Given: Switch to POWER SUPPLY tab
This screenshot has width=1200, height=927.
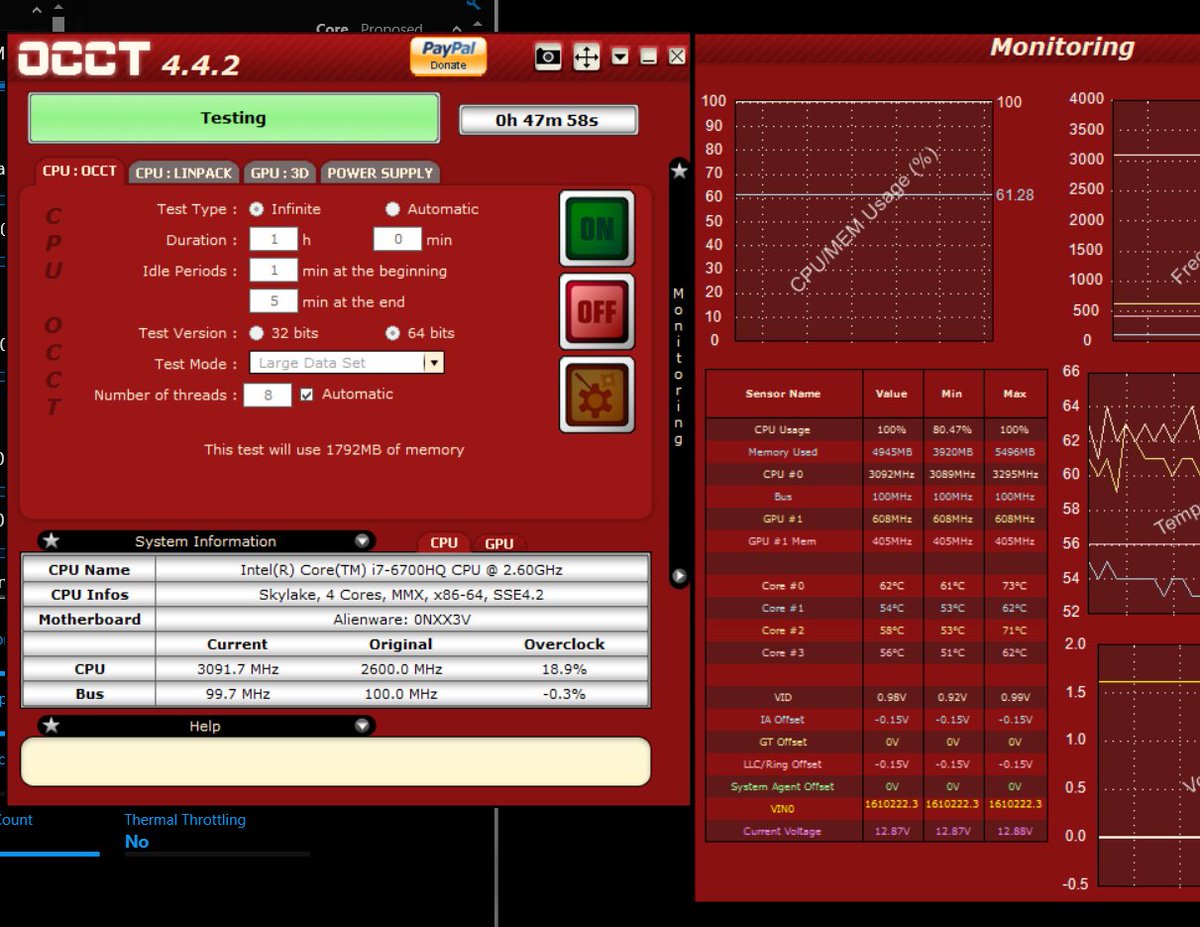Looking at the screenshot, I should point(380,172).
